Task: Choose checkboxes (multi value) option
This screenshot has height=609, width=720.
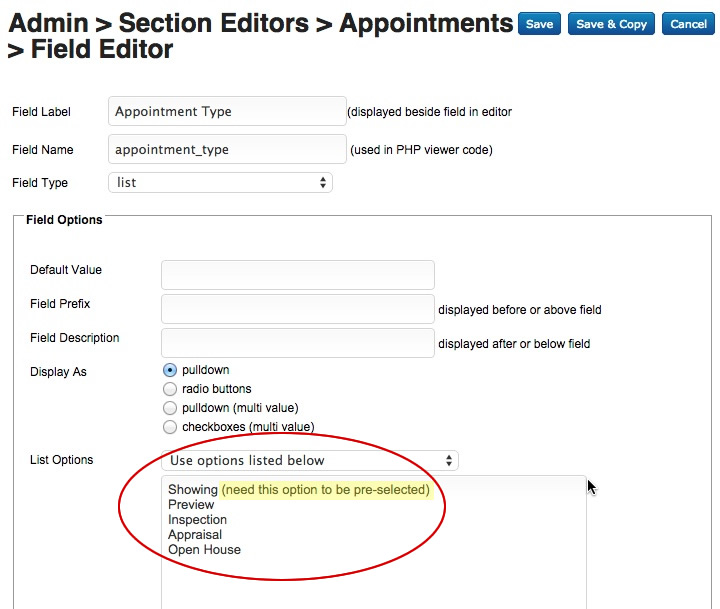Action: (170, 427)
